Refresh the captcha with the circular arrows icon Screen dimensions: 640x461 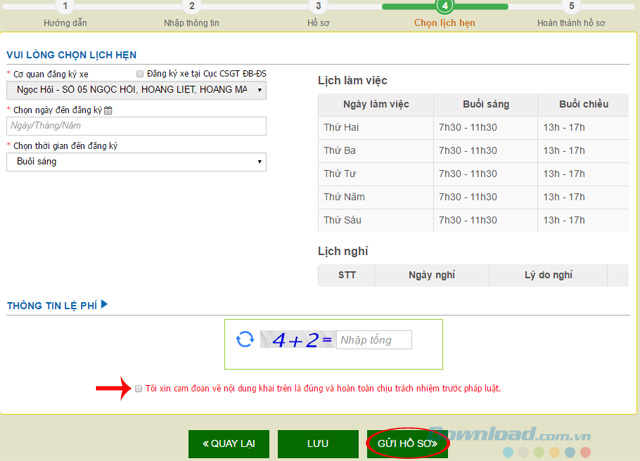tap(245, 340)
